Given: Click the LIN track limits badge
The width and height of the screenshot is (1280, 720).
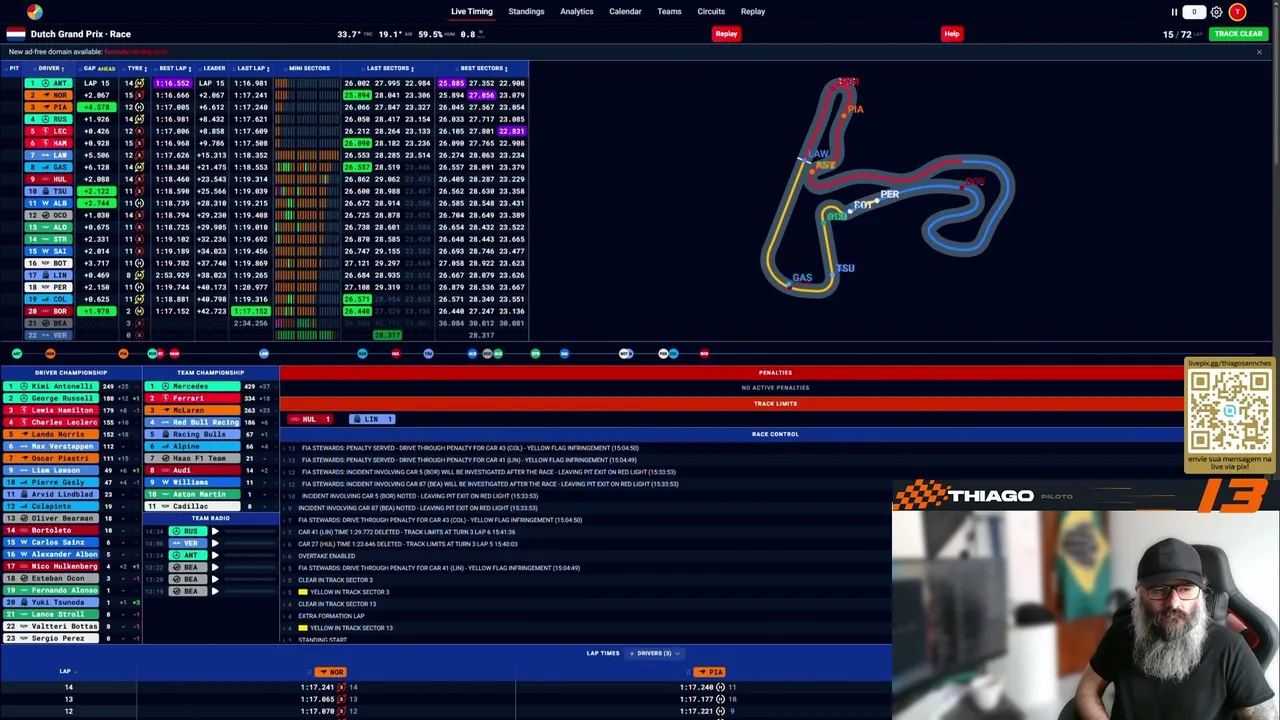Looking at the screenshot, I should point(372,419).
